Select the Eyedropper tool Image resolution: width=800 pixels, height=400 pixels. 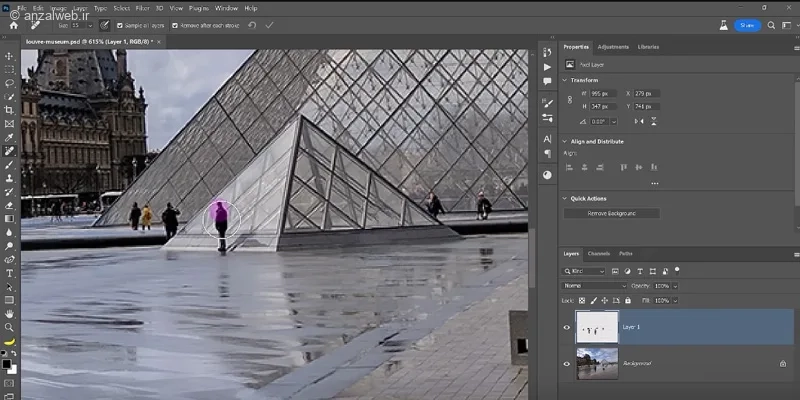pos(9,137)
